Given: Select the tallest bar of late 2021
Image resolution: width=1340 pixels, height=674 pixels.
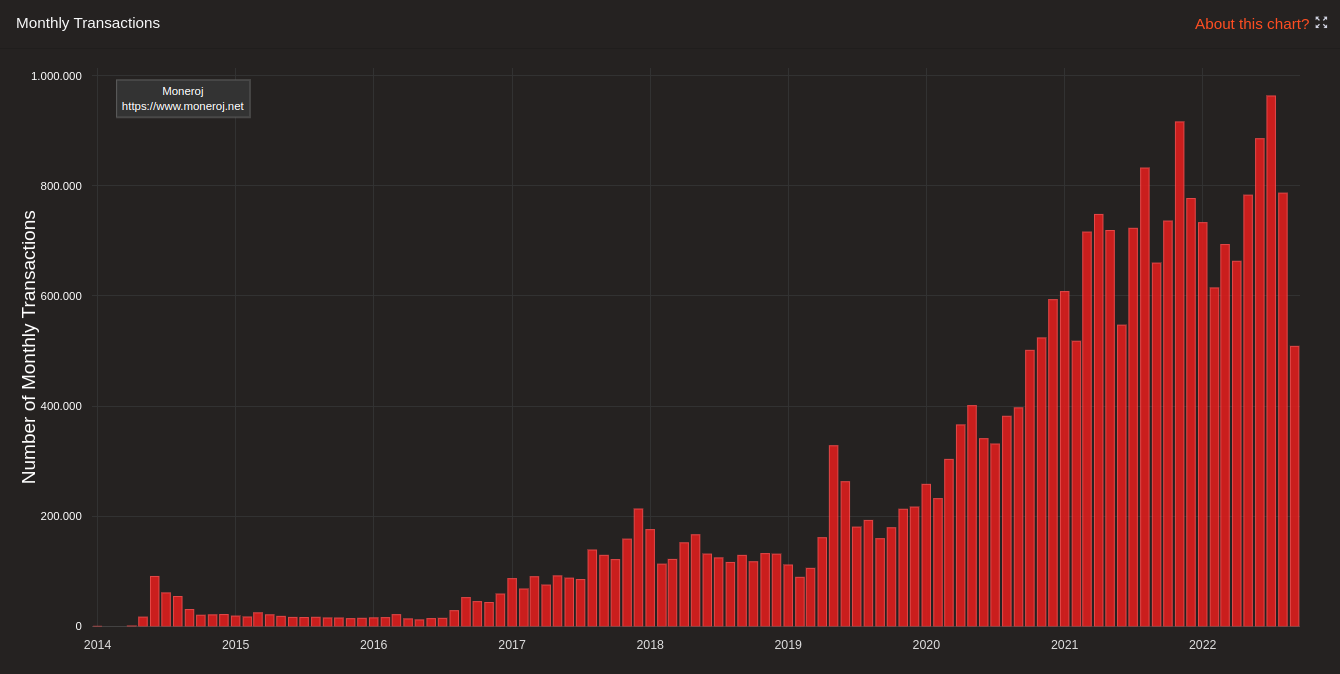Looking at the screenshot, I should point(1179,374).
